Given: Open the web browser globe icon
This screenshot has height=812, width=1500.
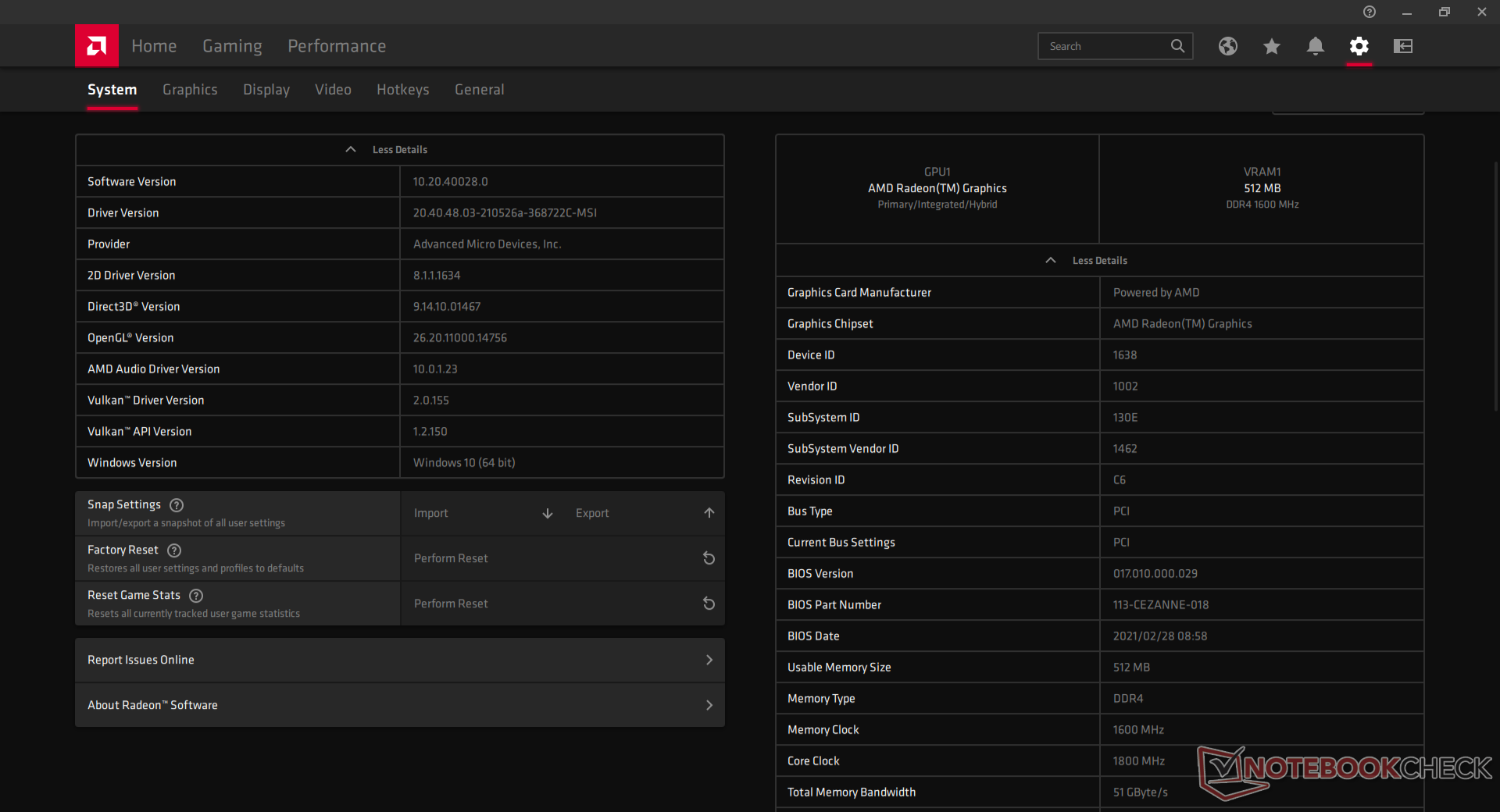Looking at the screenshot, I should click(1228, 46).
